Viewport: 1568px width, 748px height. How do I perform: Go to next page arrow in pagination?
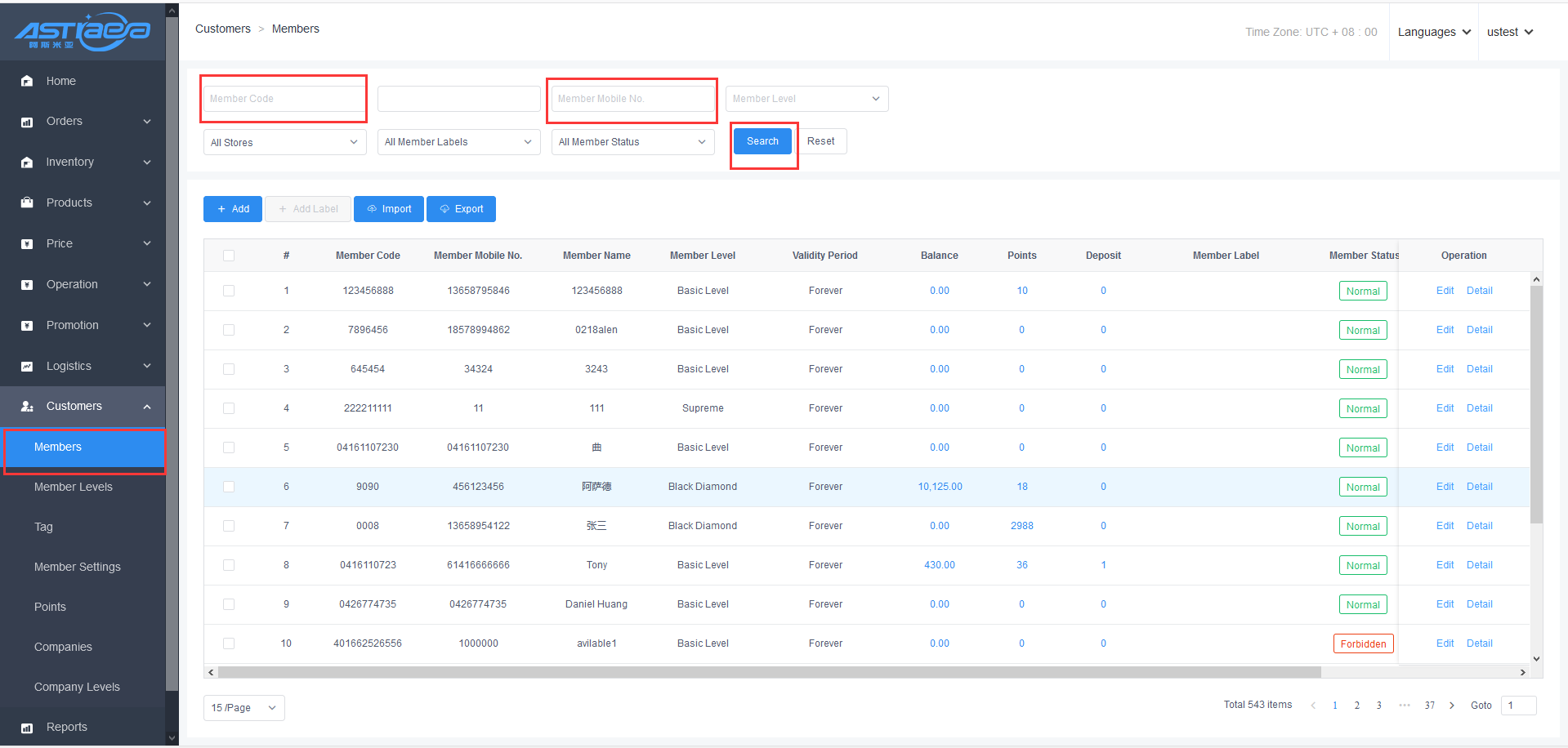click(x=1451, y=706)
